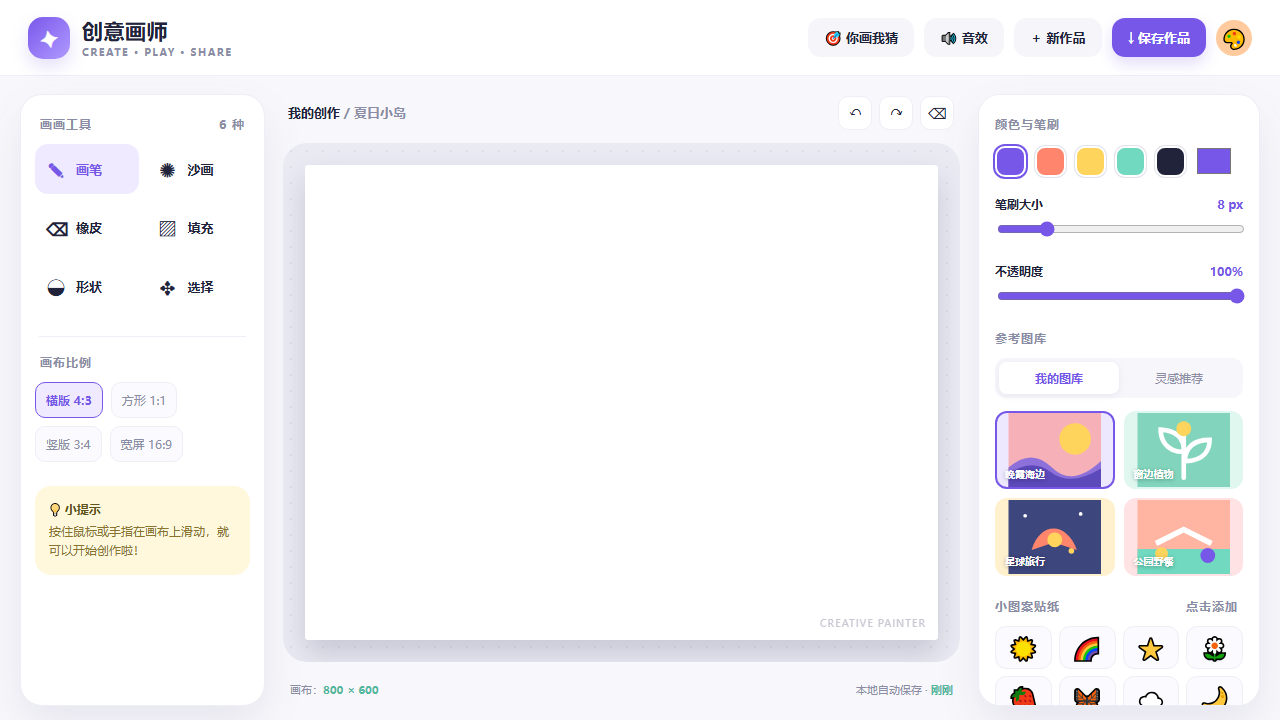The height and width of the screenshot is (720, 1280).
Task: Click the sparkle app logo
Action: (49, 38)
